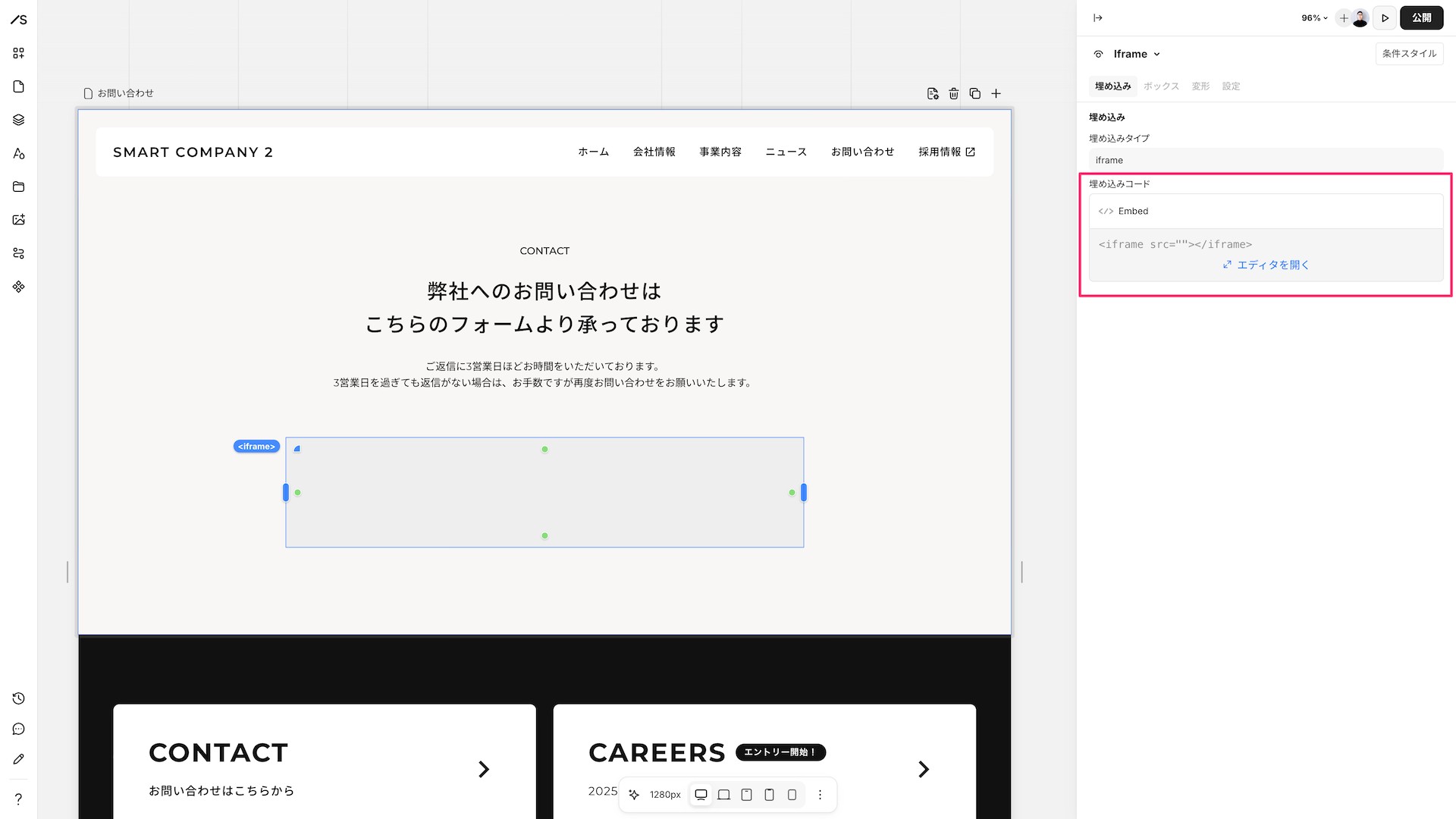The width and height of the screenshot is (1456, 819).
Task: Click the 事業内容 nav link
Action: tap(720, 152)
